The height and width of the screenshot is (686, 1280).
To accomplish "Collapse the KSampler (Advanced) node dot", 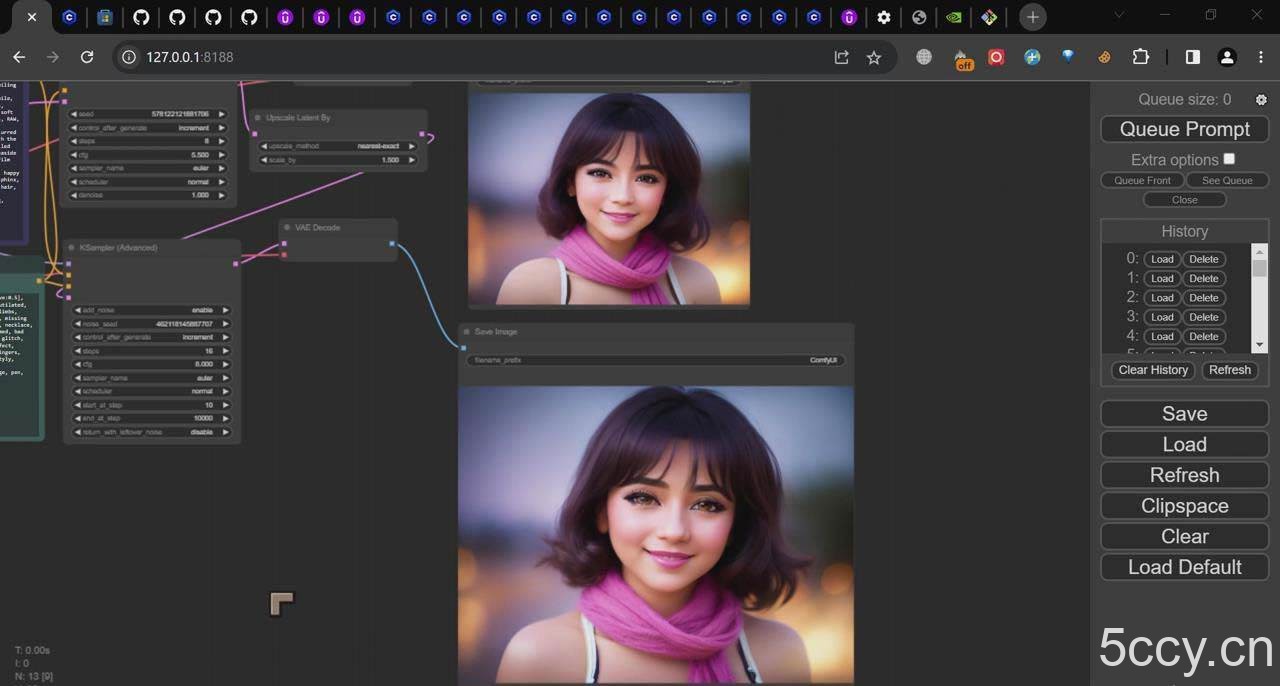I will pyautogui.click(x=72, y=248).
